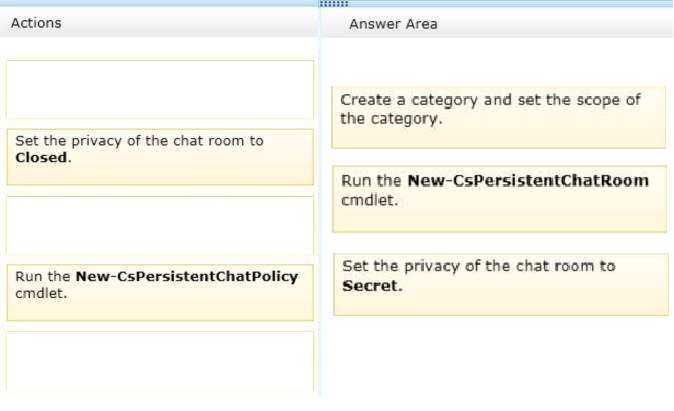Select the New-CsPersistentChatPolicy cmdlet action

point(160,292)
